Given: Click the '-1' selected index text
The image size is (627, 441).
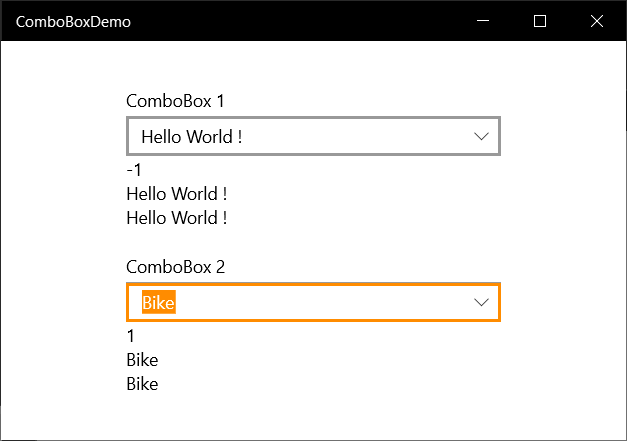Looking at the screenshot, I should click(x=134, y=170).
